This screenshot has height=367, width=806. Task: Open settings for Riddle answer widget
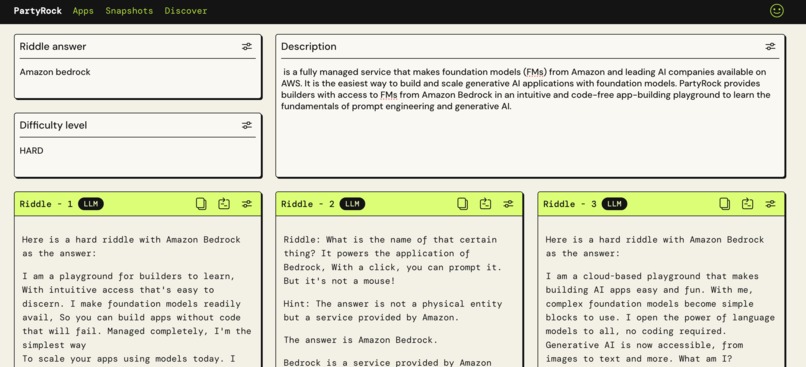[247, 47]
